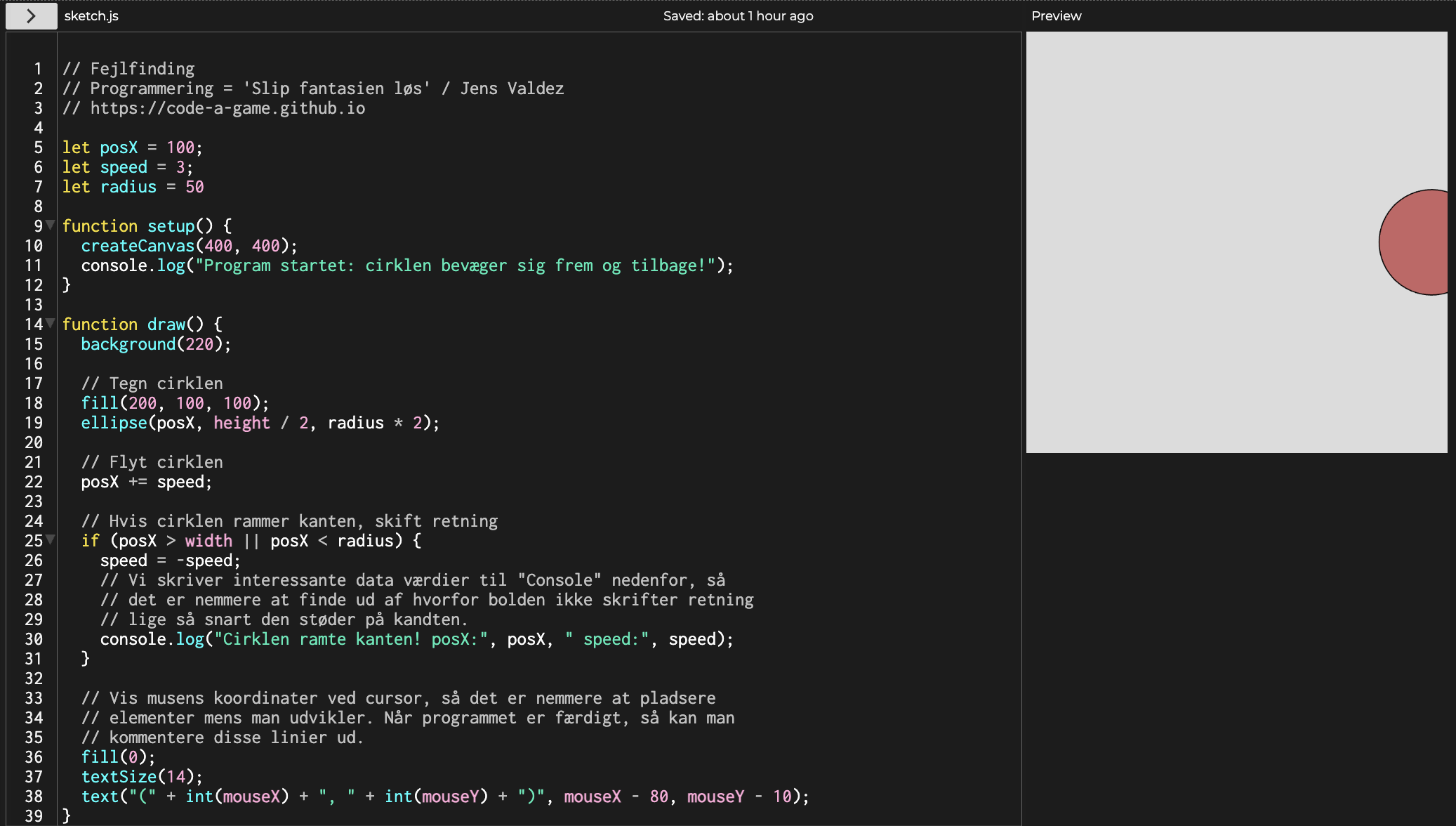Place cursor in createCanvas call

(x=188, y=246)
